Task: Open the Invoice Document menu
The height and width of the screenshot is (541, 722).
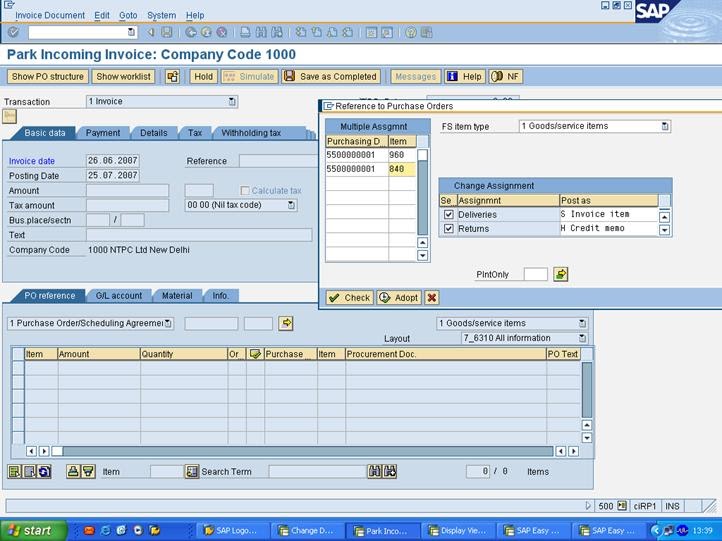Action: click(50, 15)
